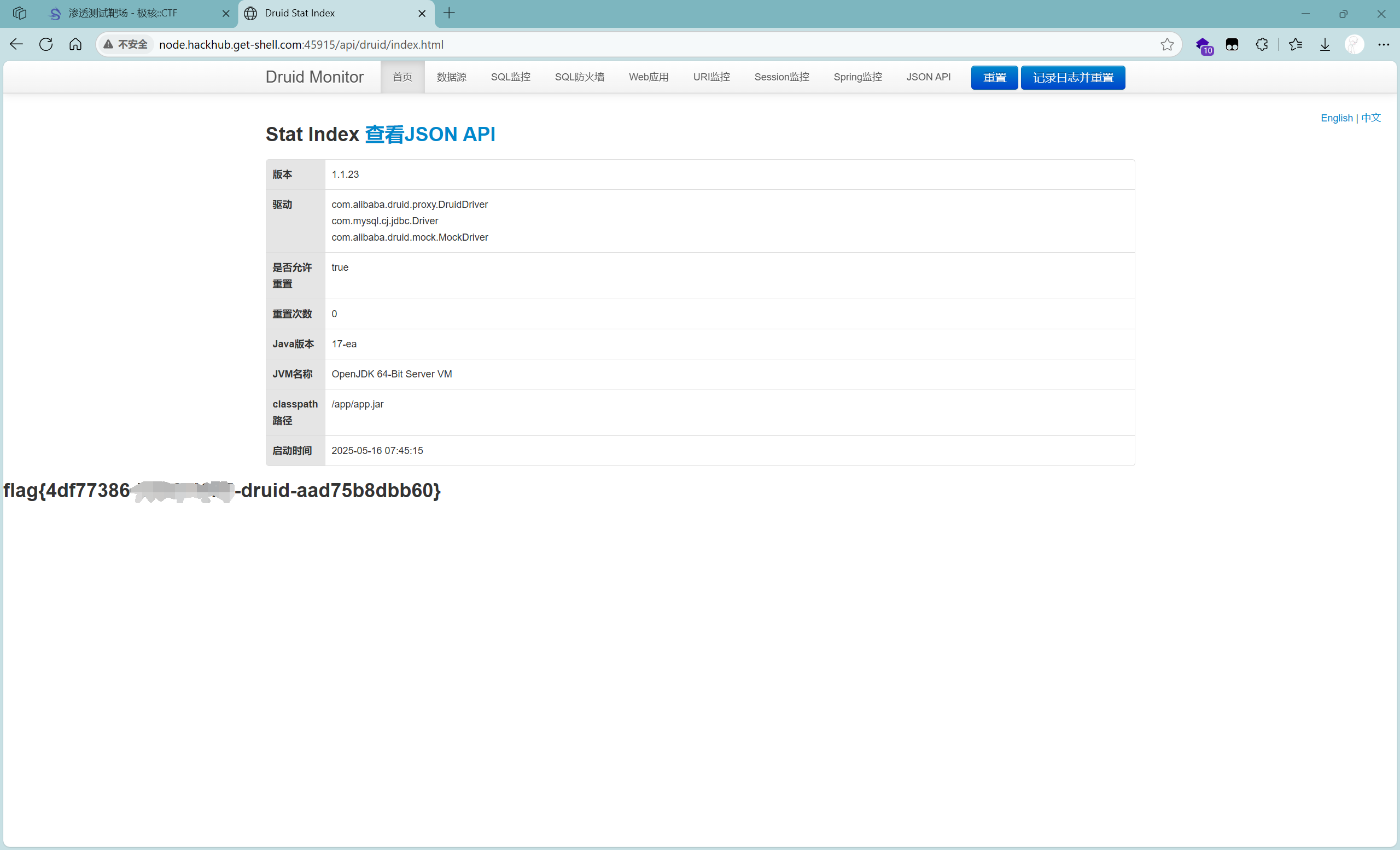
Task: Open workspaces icon at top-left
Action: coord(19,13)
